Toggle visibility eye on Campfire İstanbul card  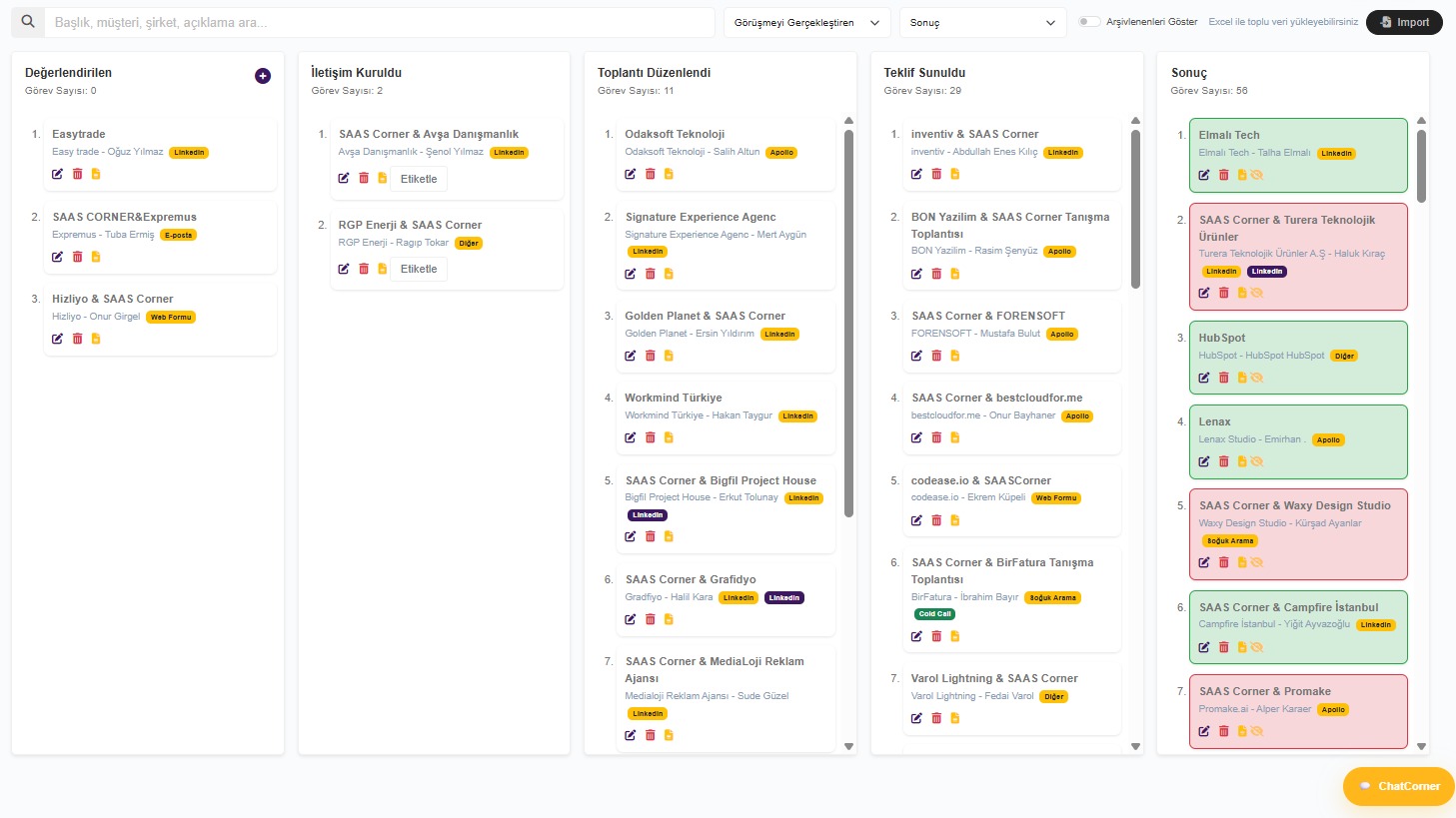pyautogui.click(x=1257, y=647)
